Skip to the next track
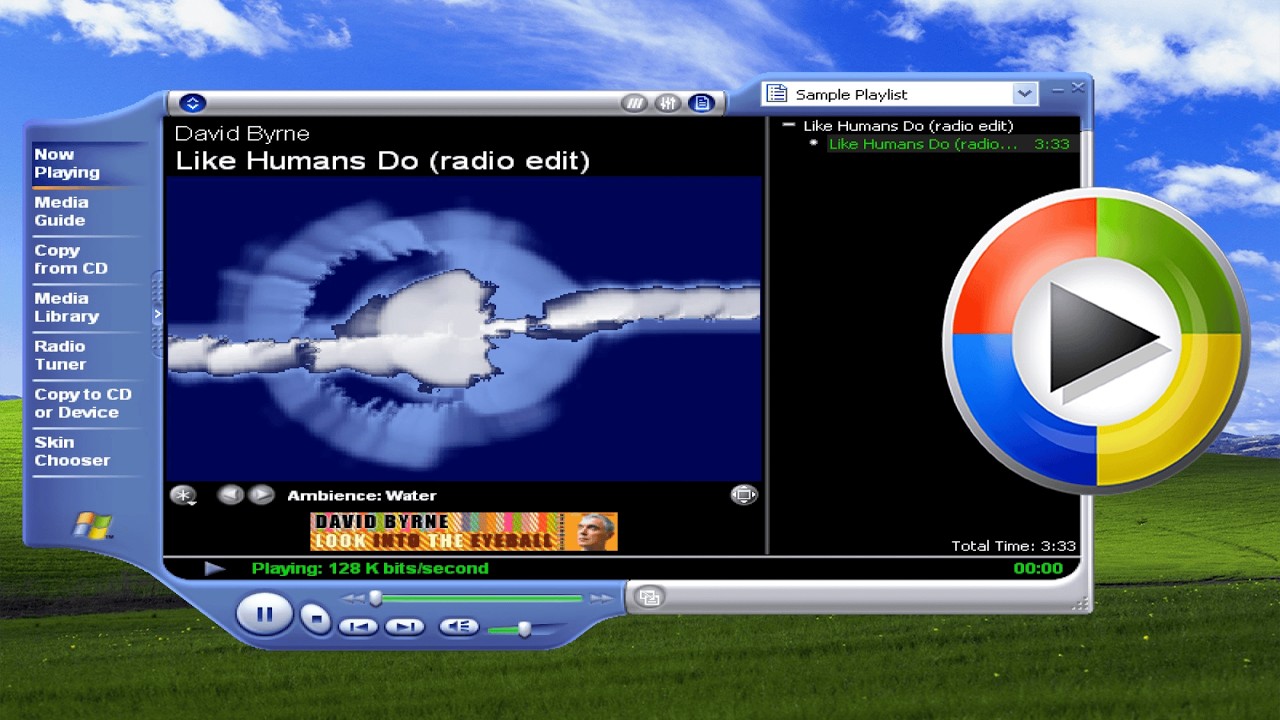Screen dimensions: 1280x720 tap(405, 626)
